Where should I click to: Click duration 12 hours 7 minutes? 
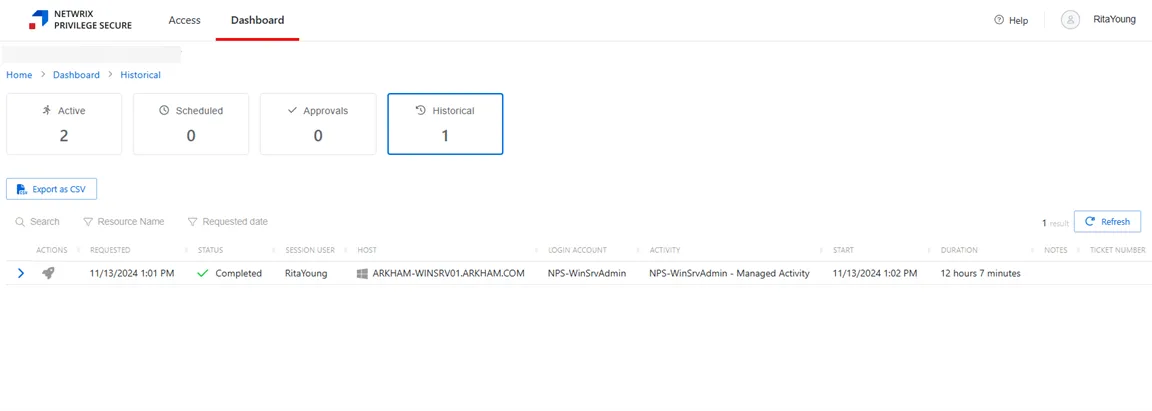[x=981, y=274]
